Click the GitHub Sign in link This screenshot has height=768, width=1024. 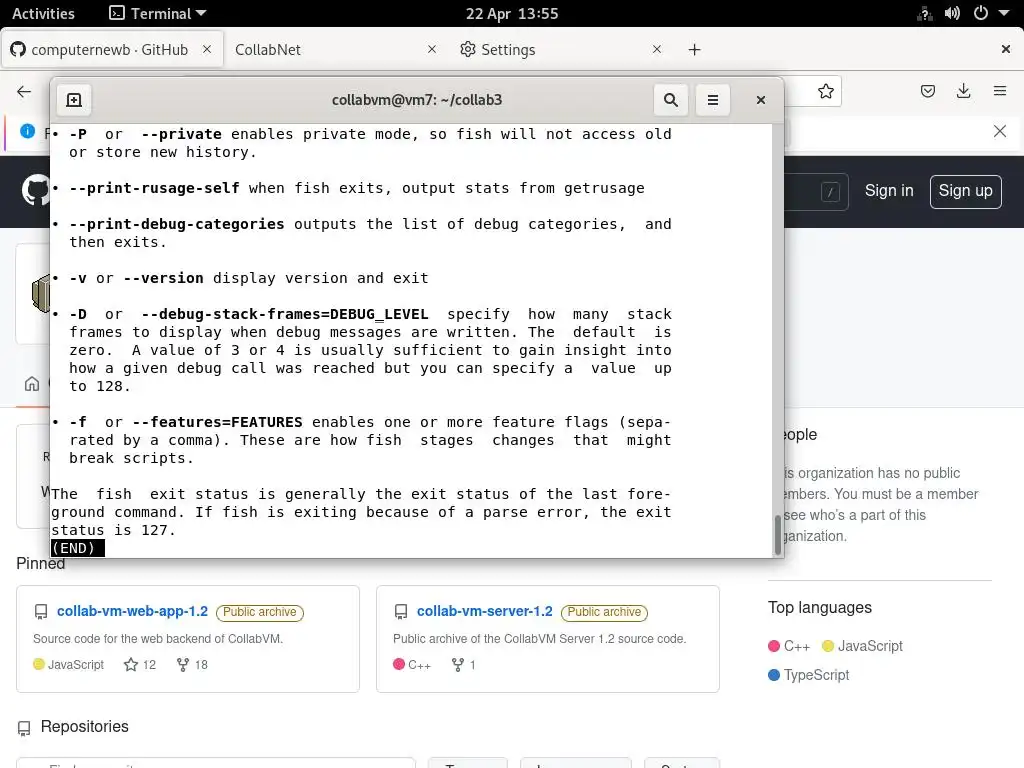tap(889, 191)
